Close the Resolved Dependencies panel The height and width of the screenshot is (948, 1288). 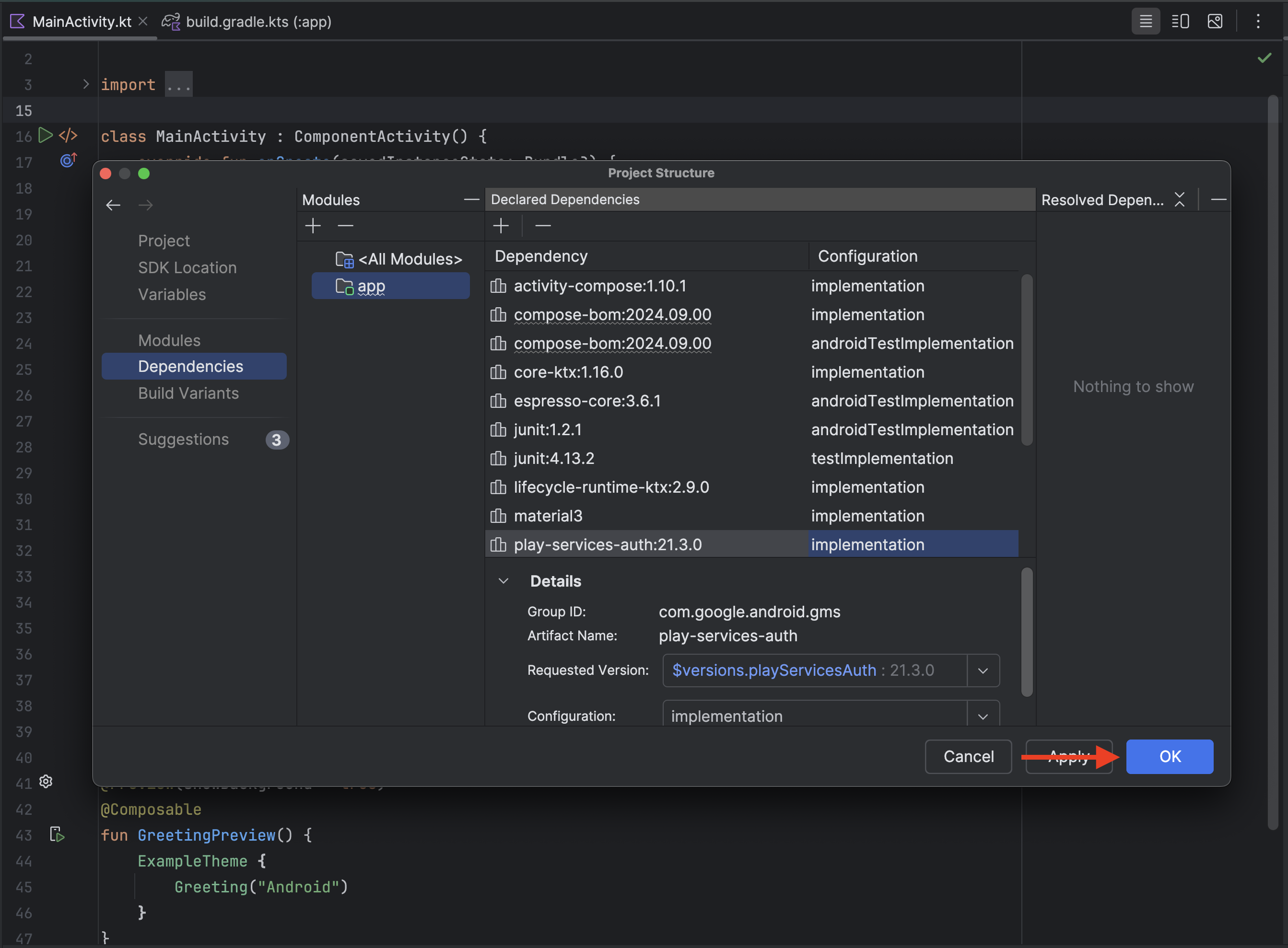point(1179,199)
